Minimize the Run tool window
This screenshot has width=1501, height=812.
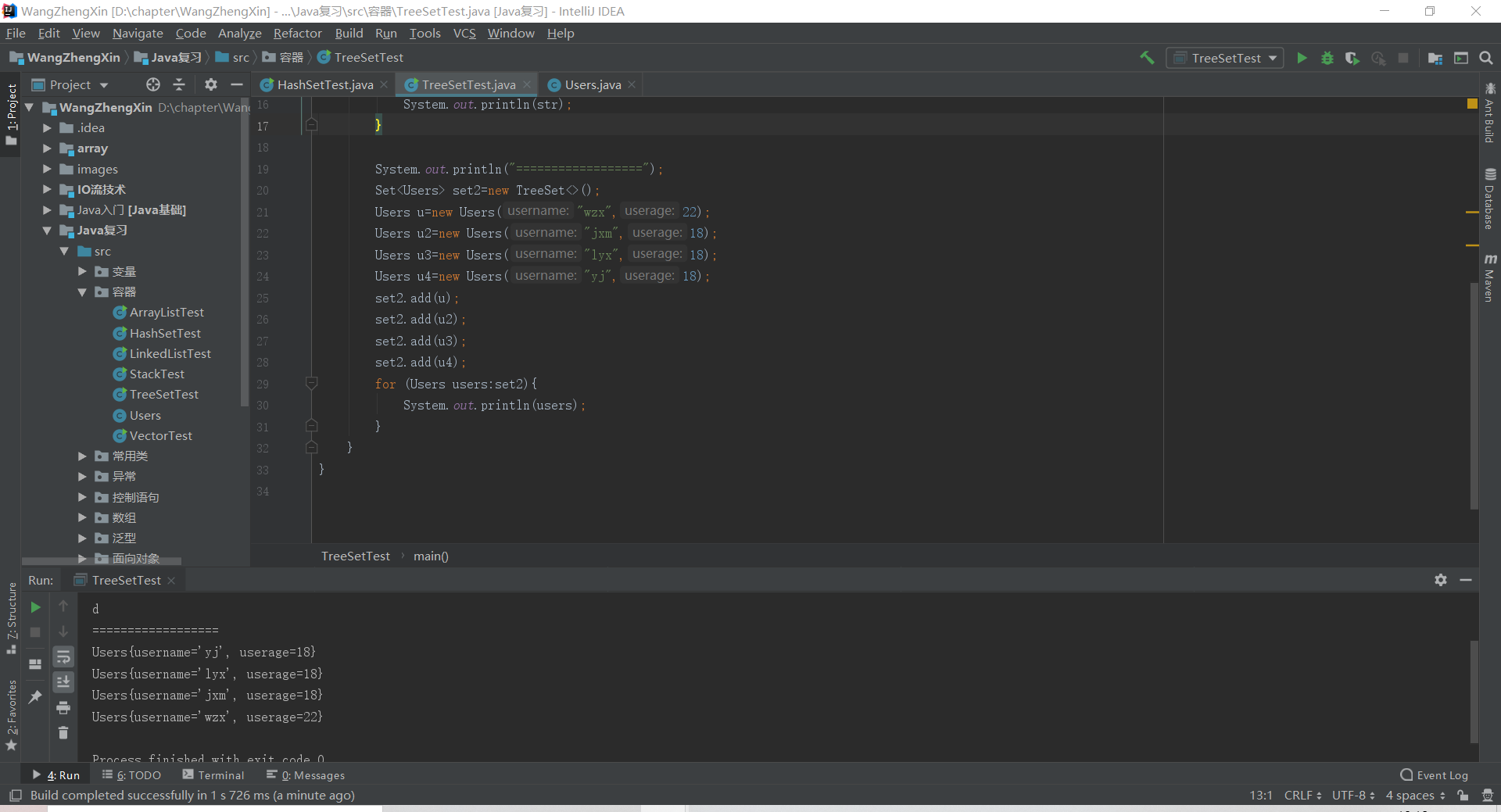1466,580
